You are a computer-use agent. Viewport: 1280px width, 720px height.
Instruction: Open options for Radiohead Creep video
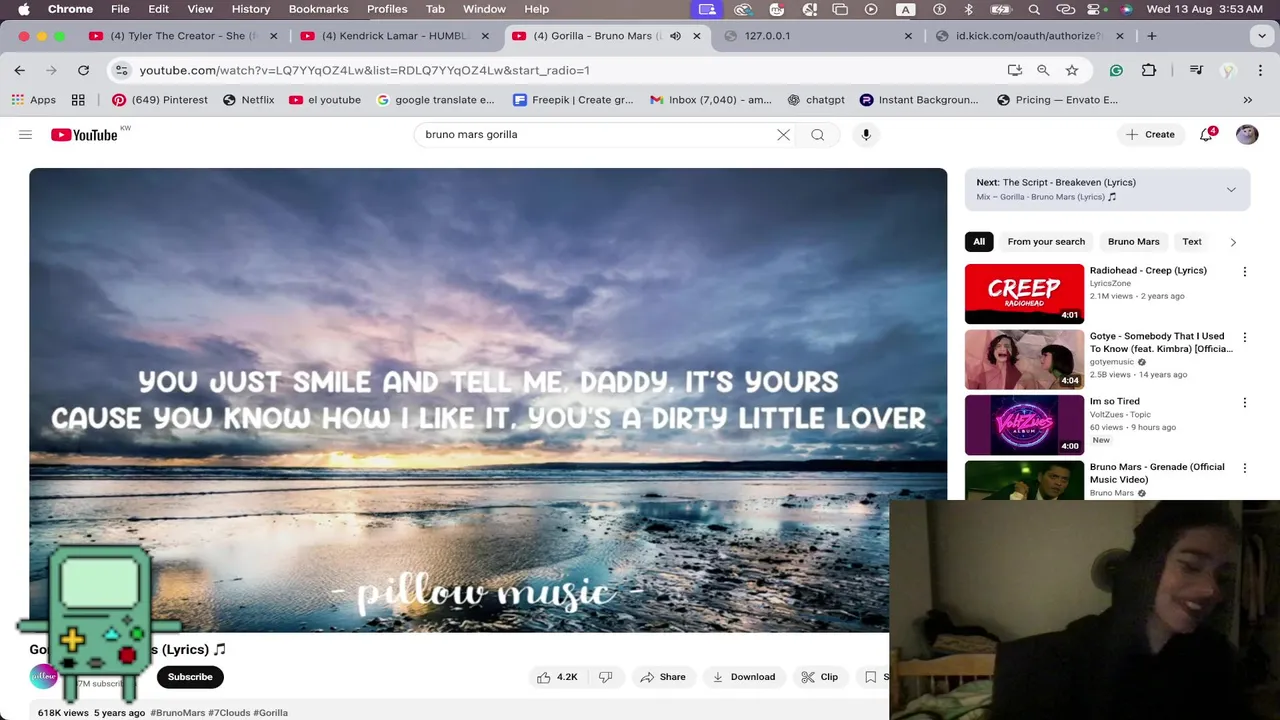click(1245, 272)
